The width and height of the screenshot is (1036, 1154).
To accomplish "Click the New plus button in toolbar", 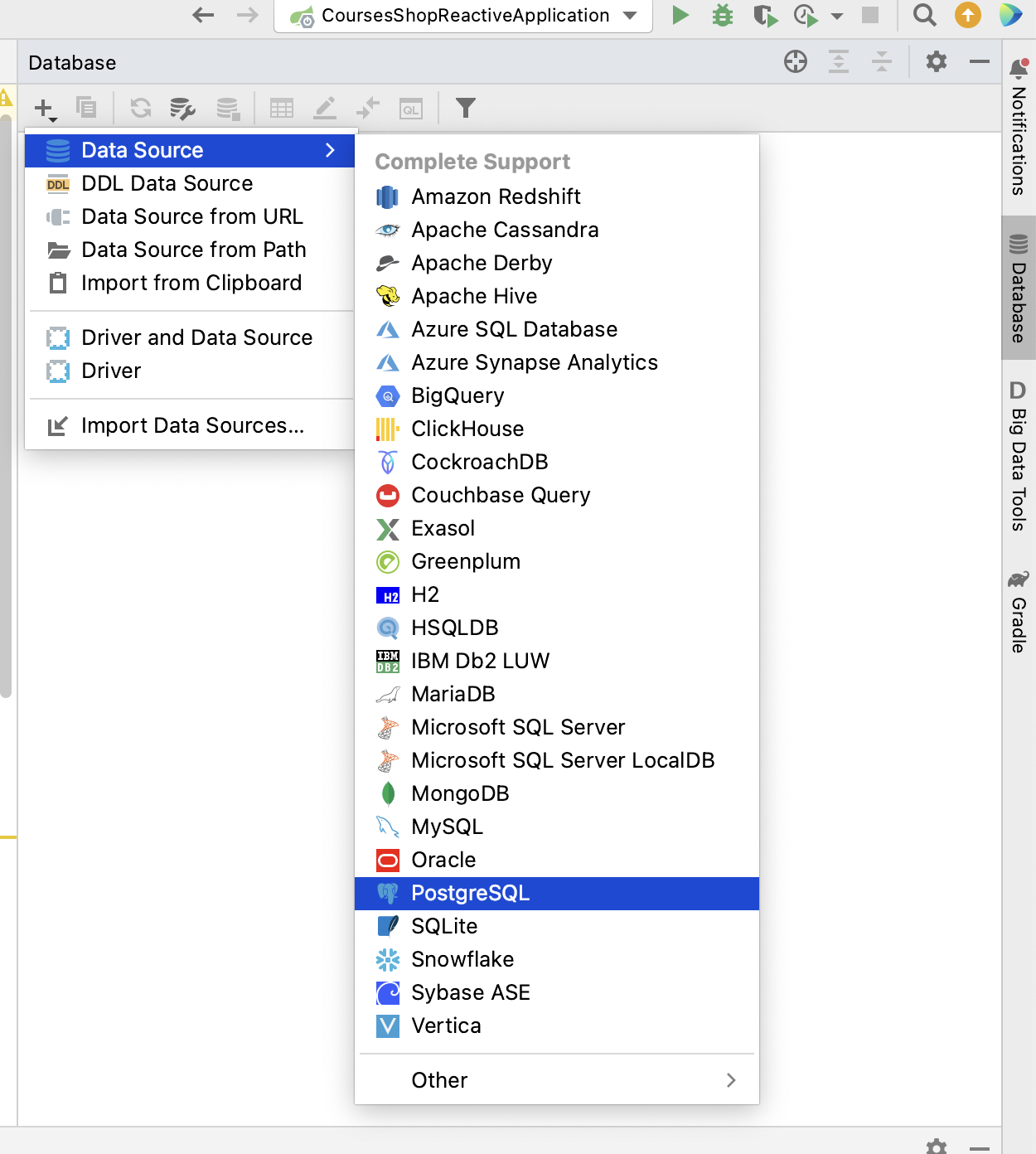I will tap(44, 108).
